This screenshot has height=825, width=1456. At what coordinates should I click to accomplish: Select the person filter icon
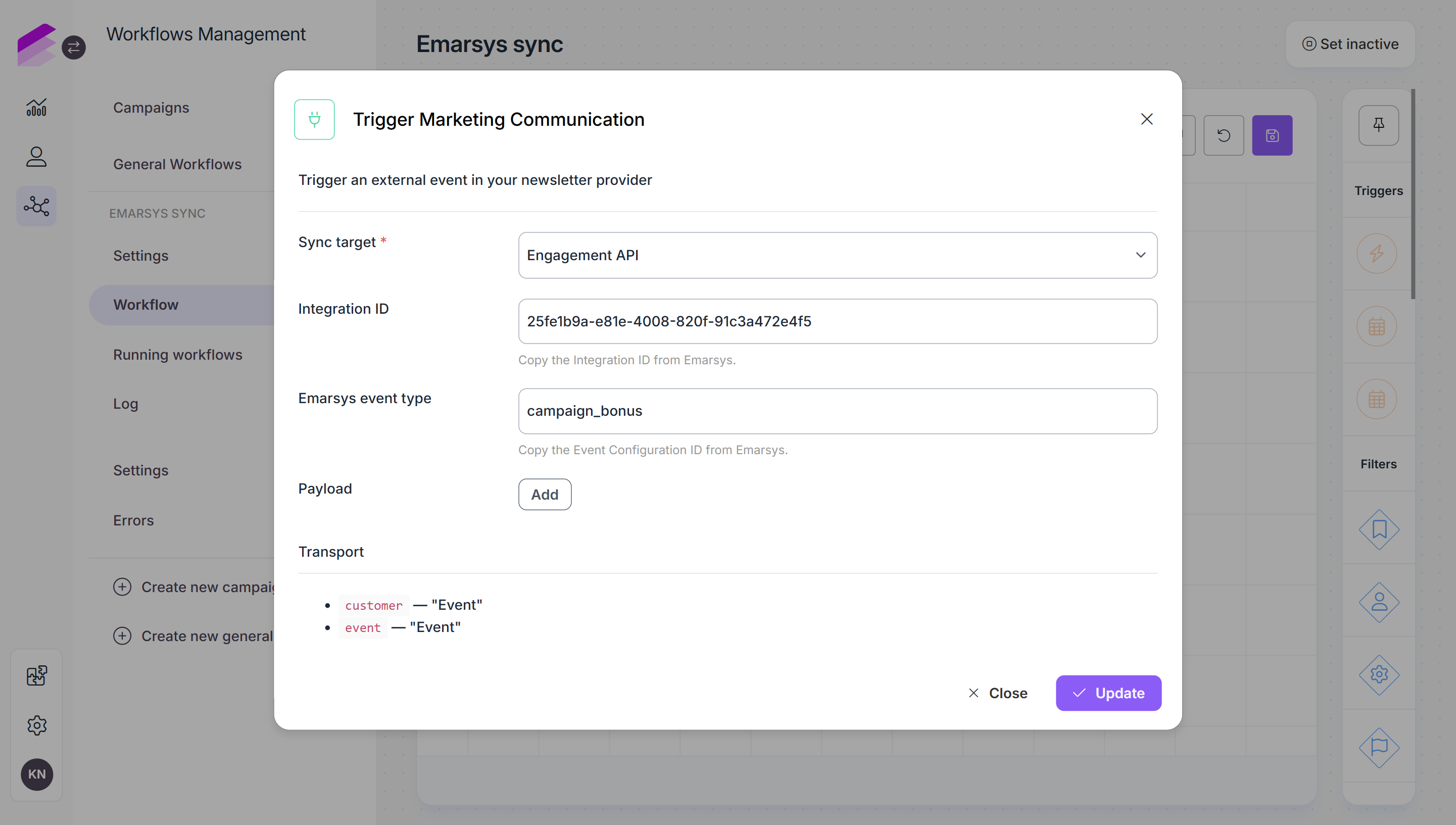[1379, 602]
